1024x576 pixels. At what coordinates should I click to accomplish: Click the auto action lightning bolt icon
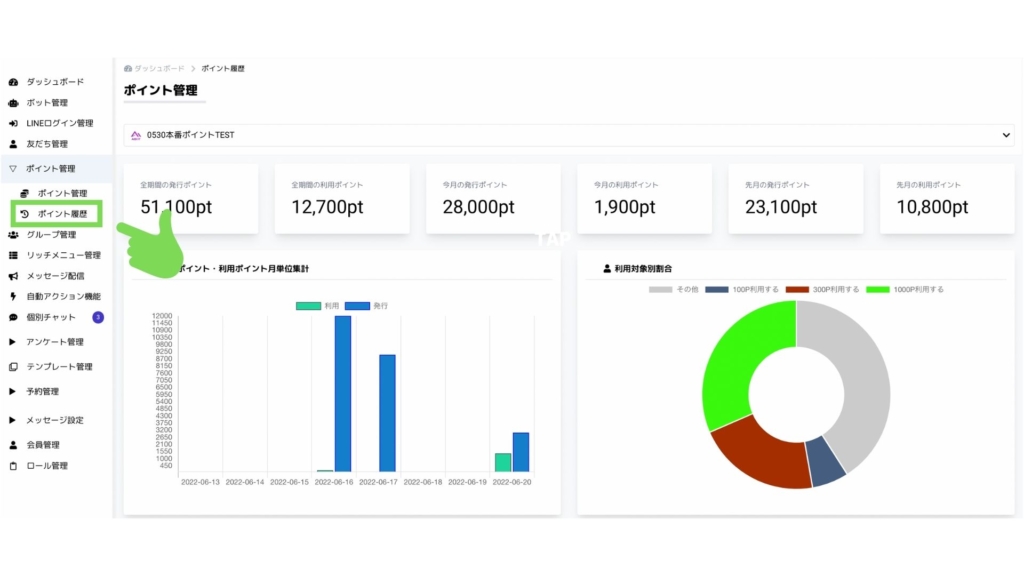(13, 296)
